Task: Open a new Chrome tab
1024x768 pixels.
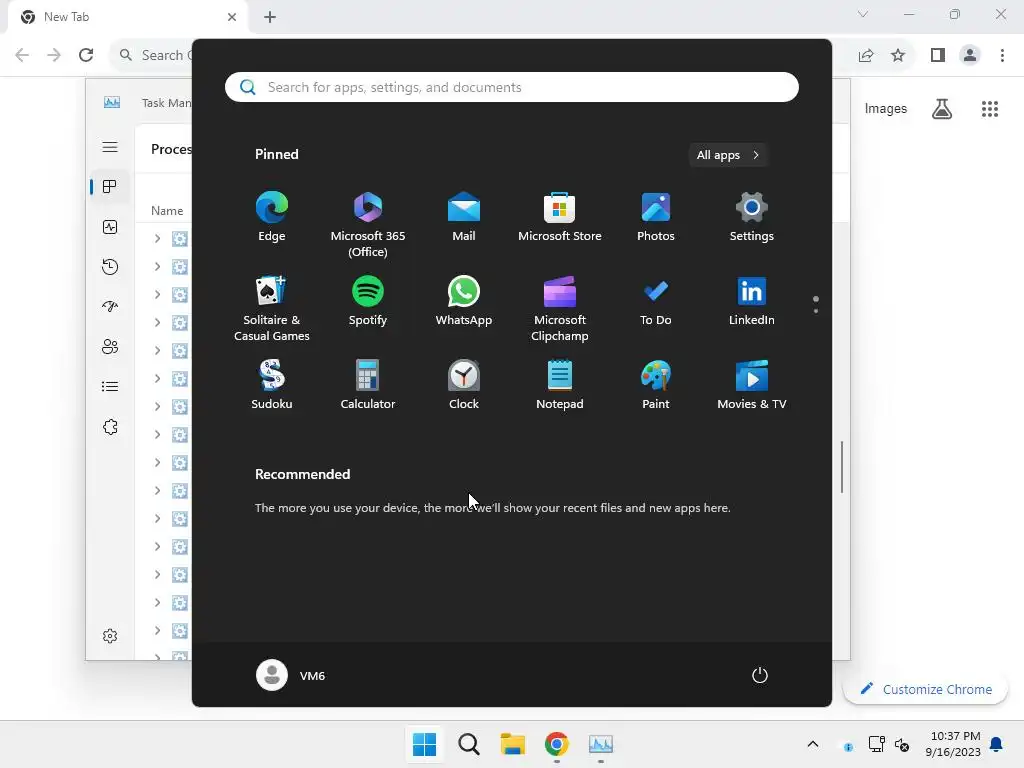Action: pos(270,17)
